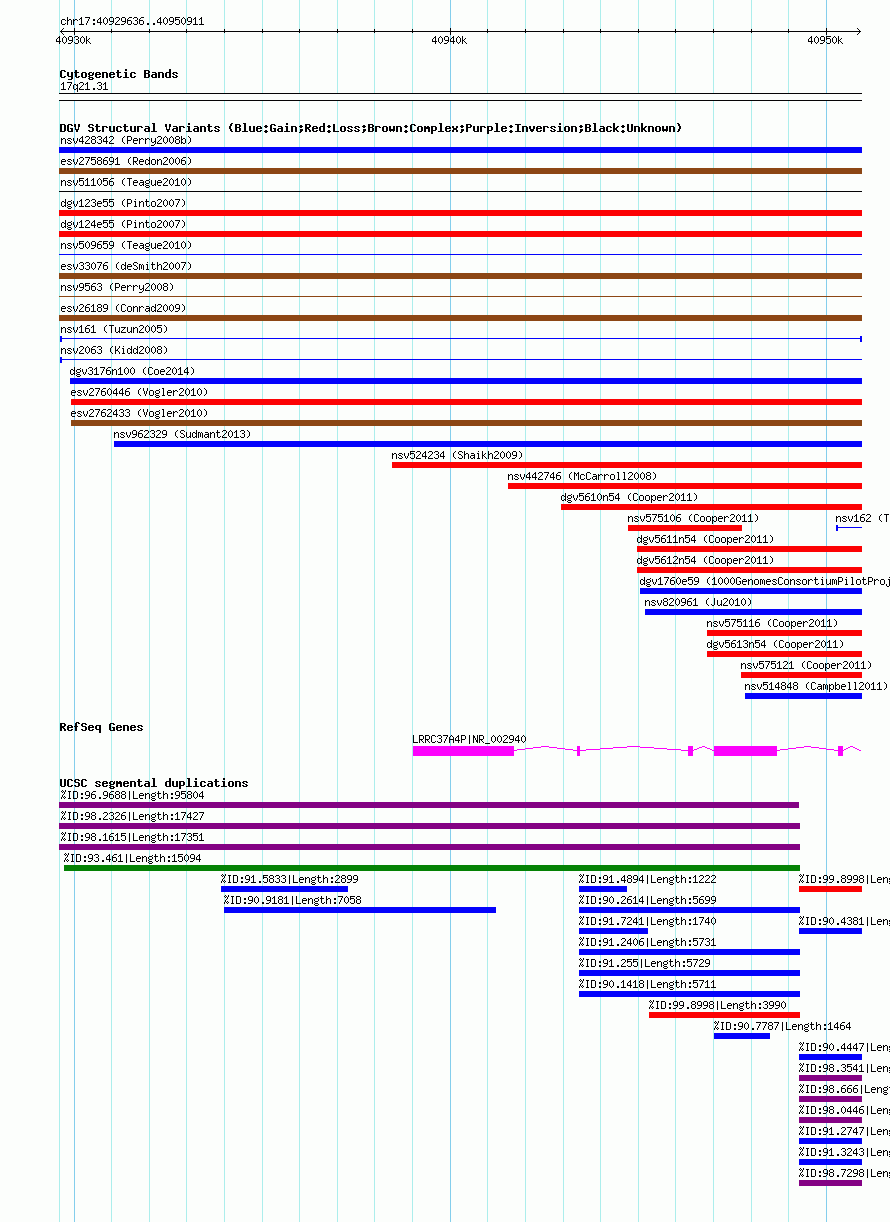Screen dimensions: 890x1222
Task: Click variant dgv5610n54 (Cooper2011)
Action: [711, 507]
